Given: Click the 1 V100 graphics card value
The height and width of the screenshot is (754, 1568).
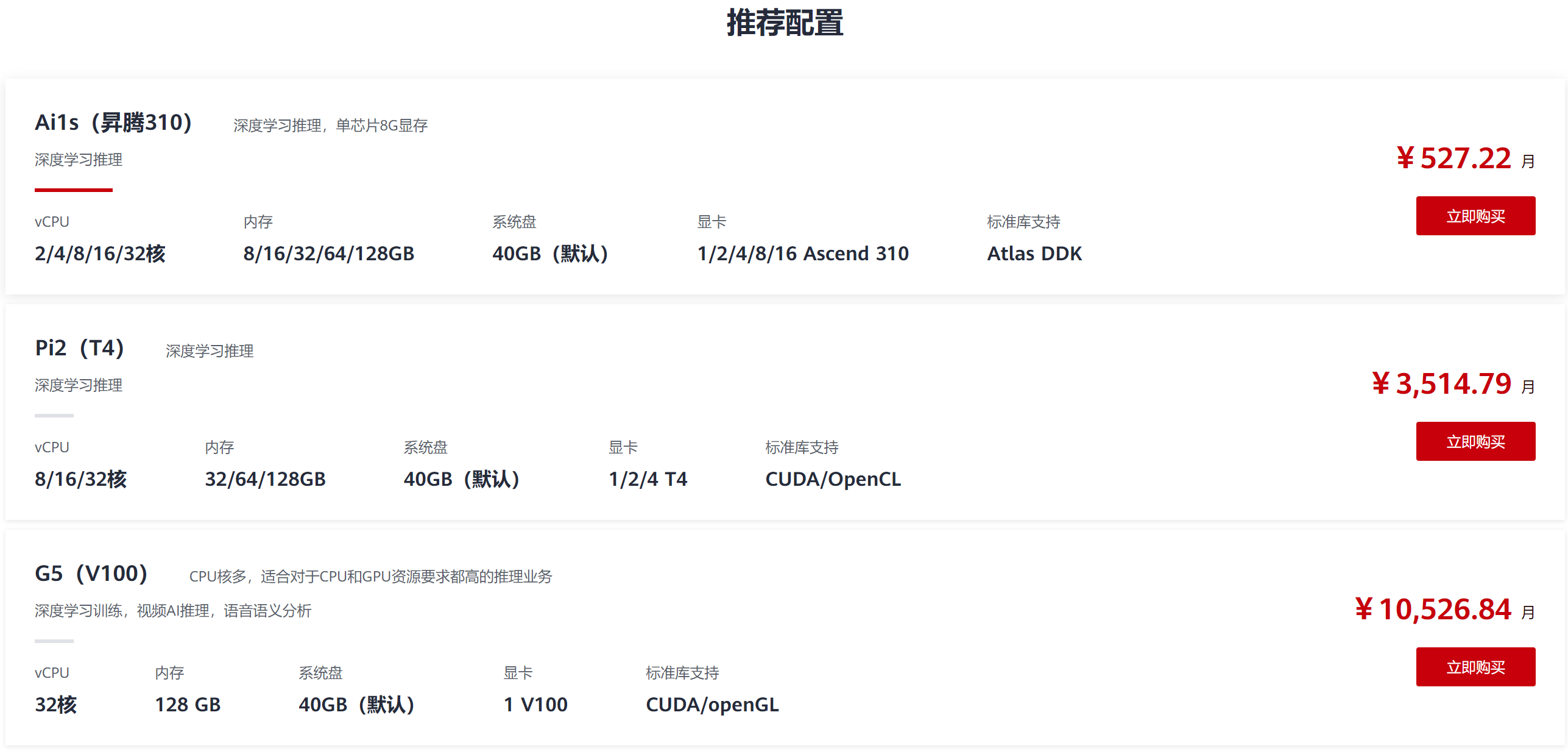Looking at the screenshot, I should click(x=535, y=705).
